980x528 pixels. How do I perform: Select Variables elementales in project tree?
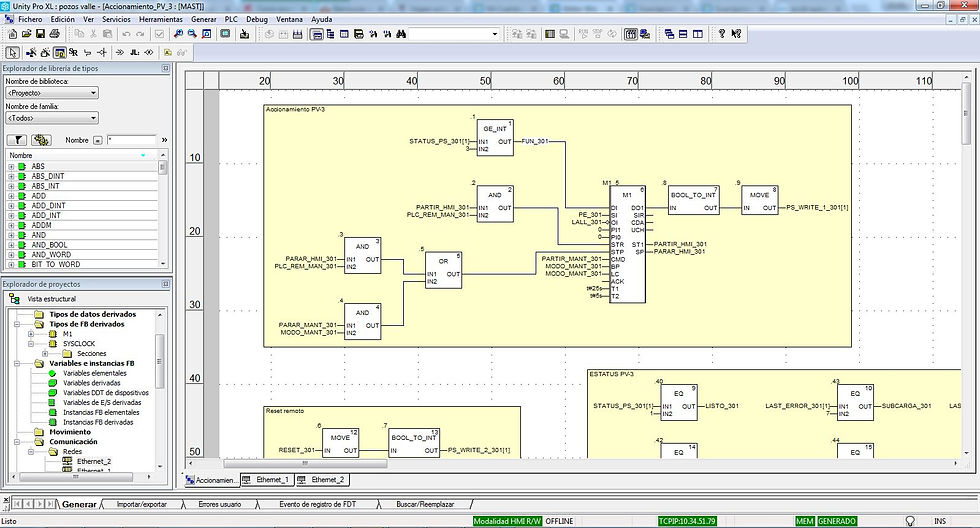point(94,373)
